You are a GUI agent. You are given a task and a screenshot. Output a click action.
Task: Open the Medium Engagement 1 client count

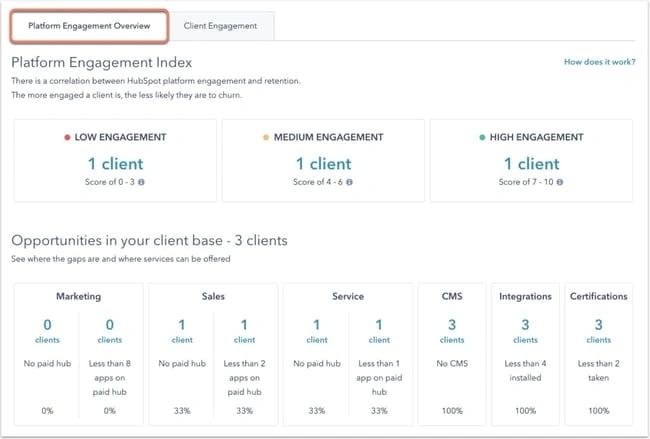322,164
